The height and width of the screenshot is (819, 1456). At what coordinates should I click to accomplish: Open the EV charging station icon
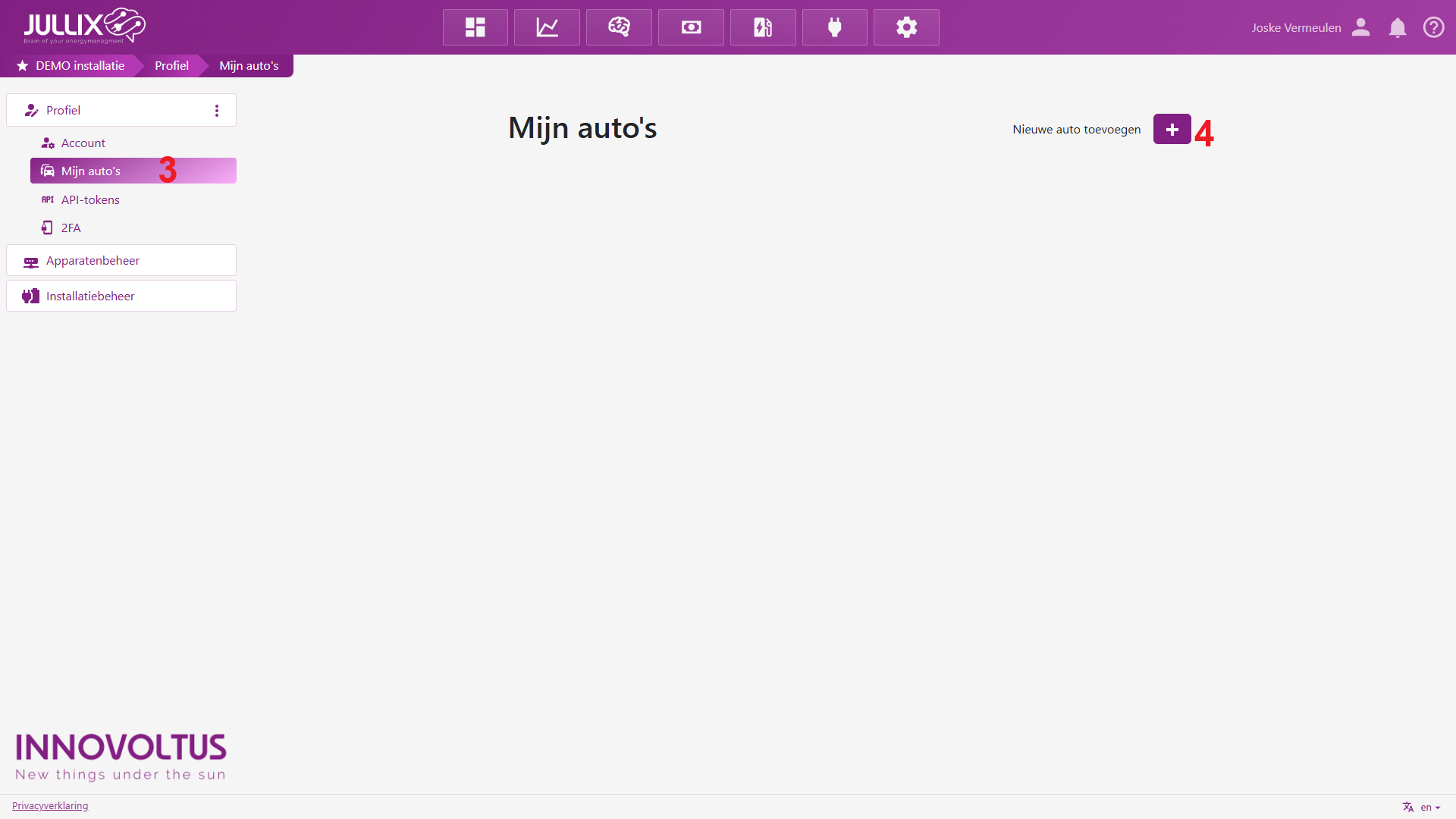coord(763,27)
